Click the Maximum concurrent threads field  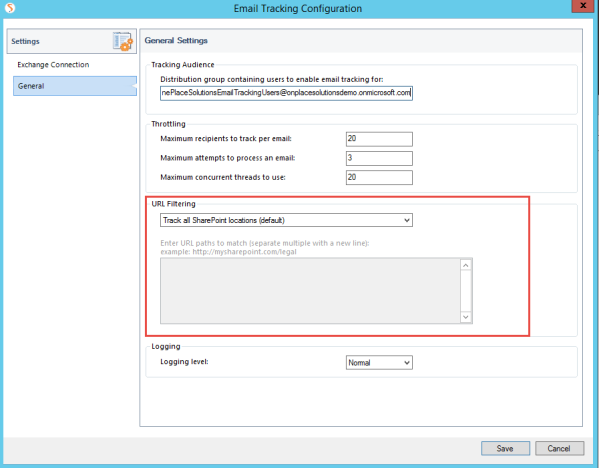[379, 177]
